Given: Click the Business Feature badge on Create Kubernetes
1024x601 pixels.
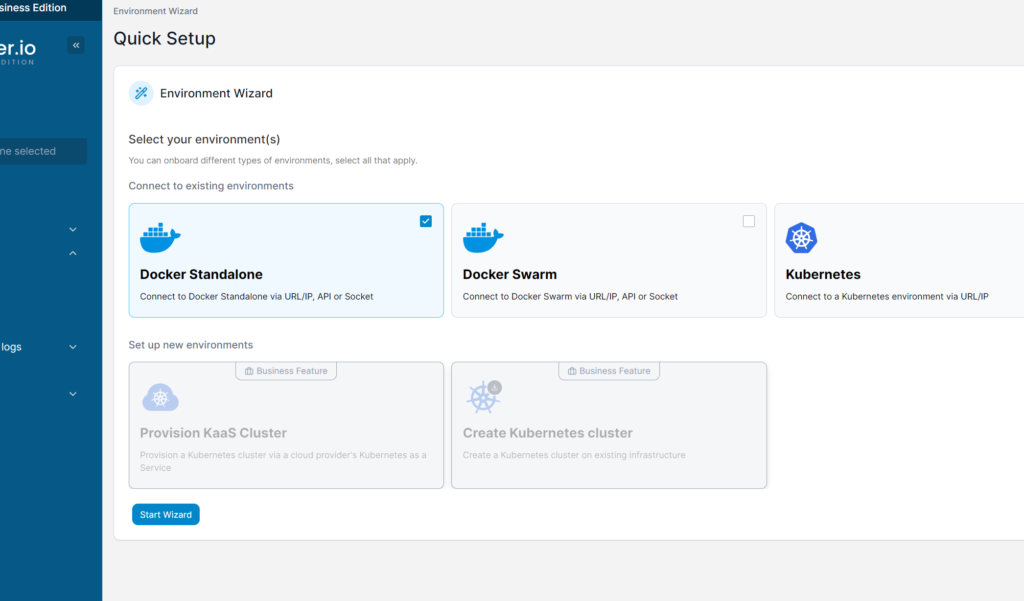Looking at the screenshot, I should pos(609,371).
